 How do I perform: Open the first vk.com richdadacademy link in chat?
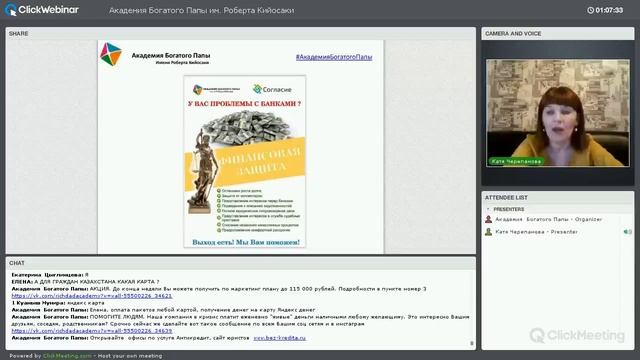tap(92, 296)
